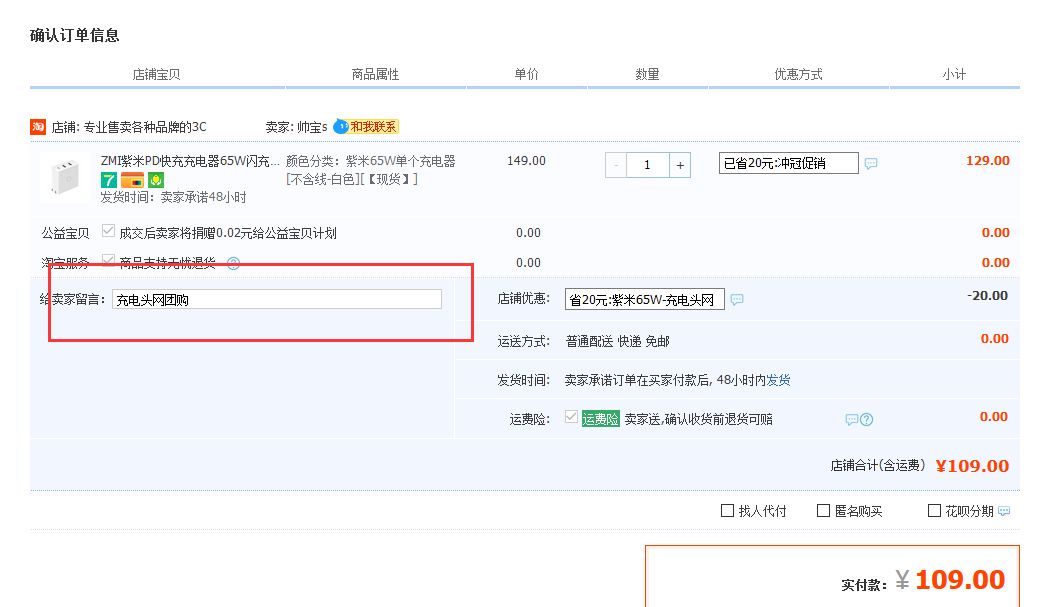The height and width of the screenshot is (607, 1055).
Task: Increase quantity with the plus button
Action: coord(680,165)
